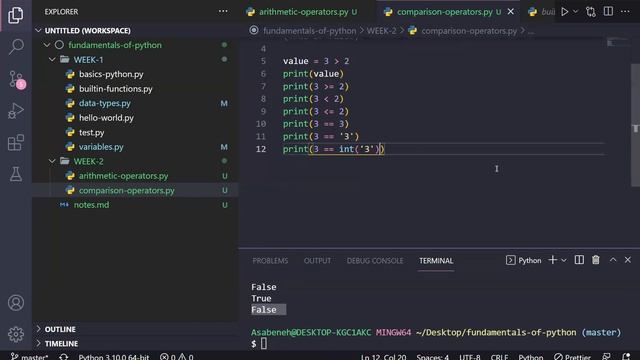
Task: Open Source Control view with pending changes badge
Action: (16, 79)
